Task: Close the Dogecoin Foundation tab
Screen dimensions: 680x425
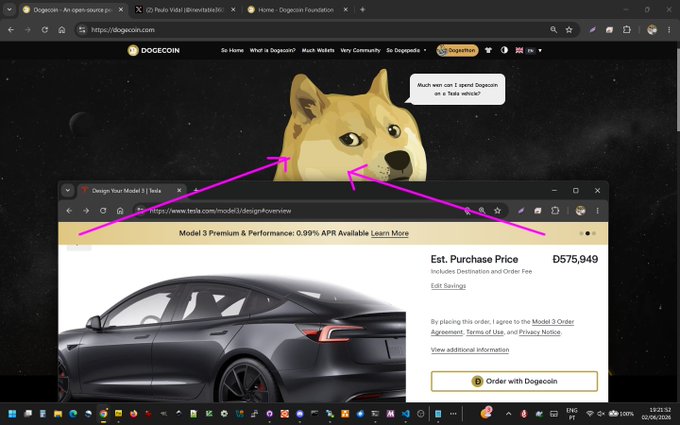Action: pyautogui.click(x=346, y=10)
